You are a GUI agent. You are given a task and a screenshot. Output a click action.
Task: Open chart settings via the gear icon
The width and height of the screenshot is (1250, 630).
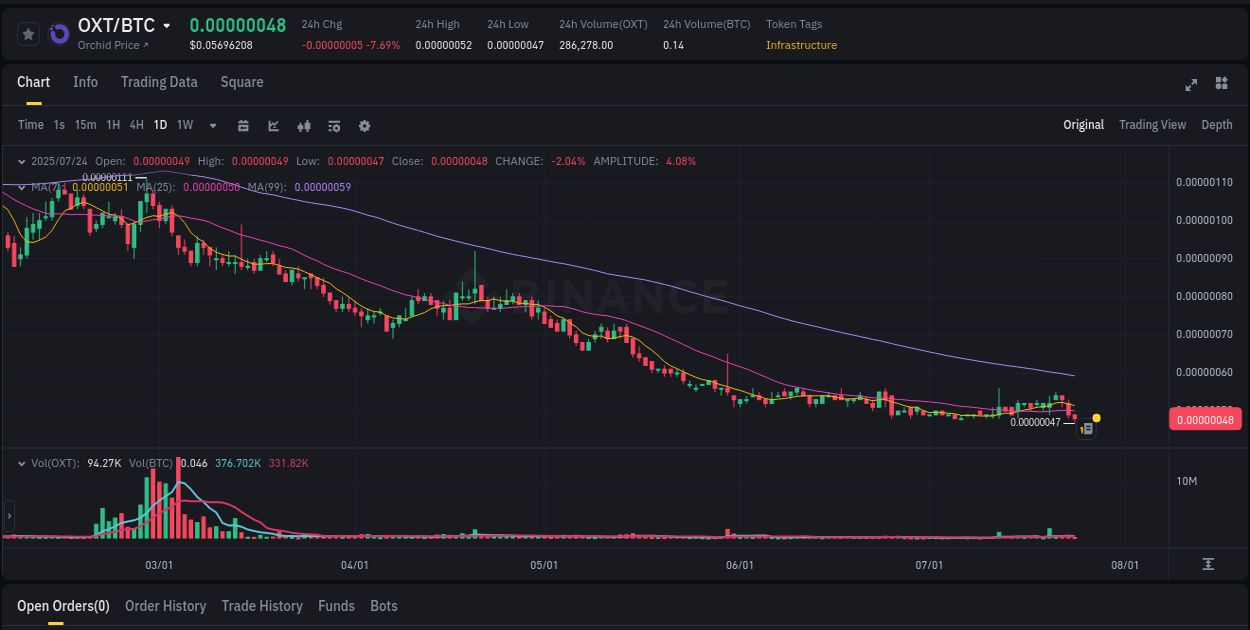coord(364,126)
